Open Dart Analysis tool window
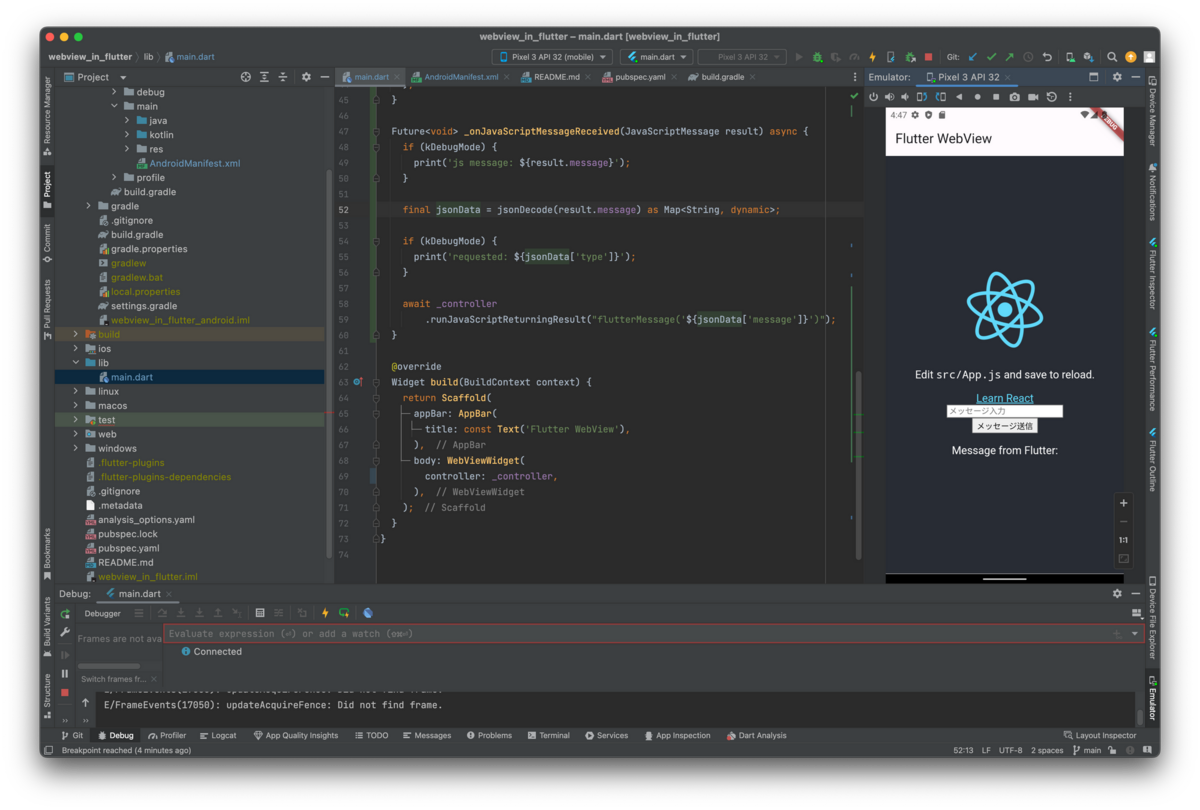The height and width of the screenshot is (810, 1200). [x=756, y=735]
